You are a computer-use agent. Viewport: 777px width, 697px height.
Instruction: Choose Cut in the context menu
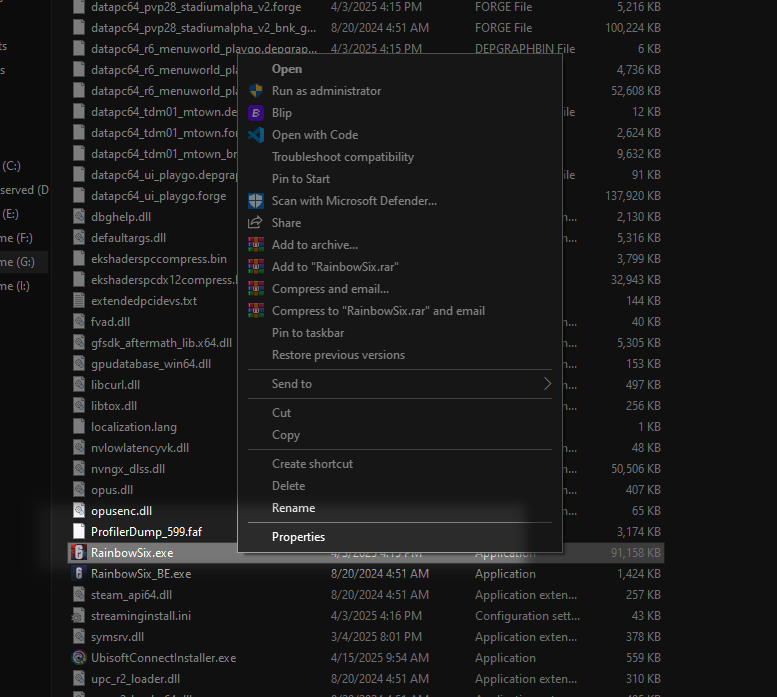399,413
